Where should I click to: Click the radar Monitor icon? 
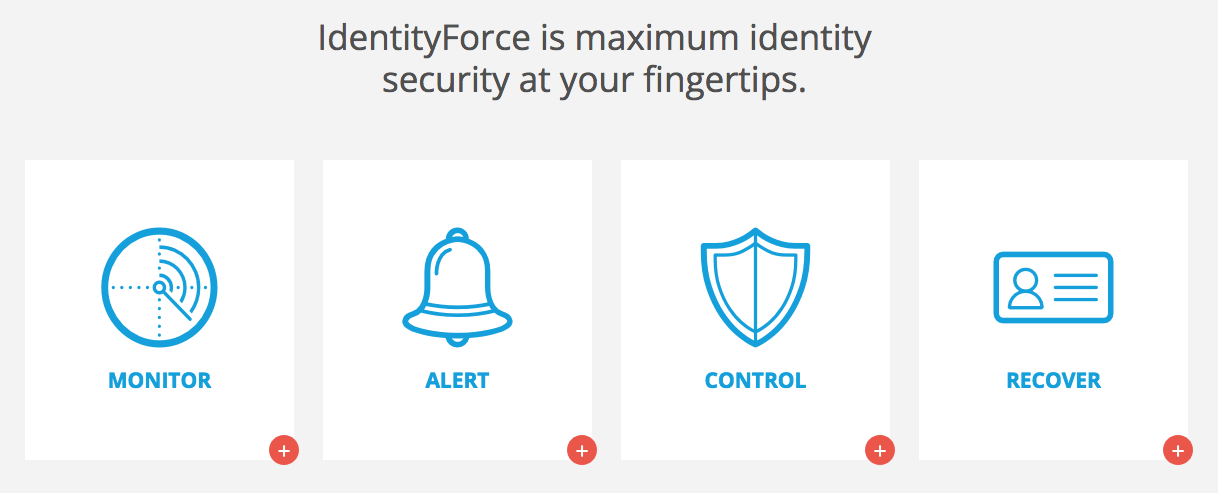[x=159, y=287]
